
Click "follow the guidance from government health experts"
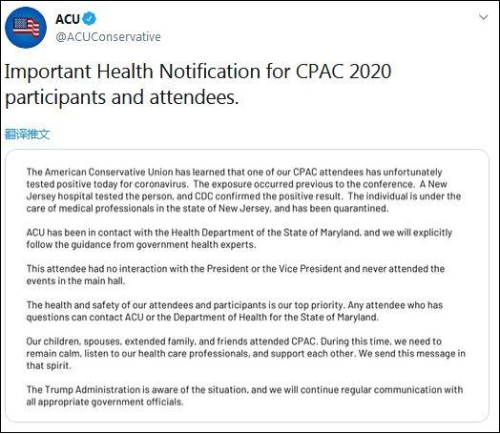[x=141, y=245]
